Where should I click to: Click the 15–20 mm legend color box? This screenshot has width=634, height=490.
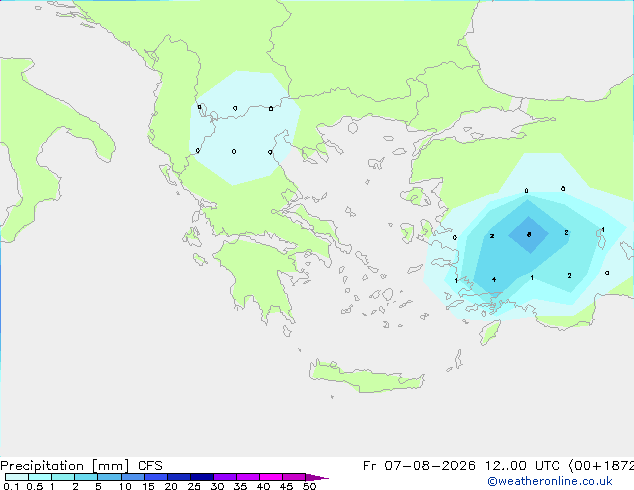pyautogui.click(x=156, y=477)
